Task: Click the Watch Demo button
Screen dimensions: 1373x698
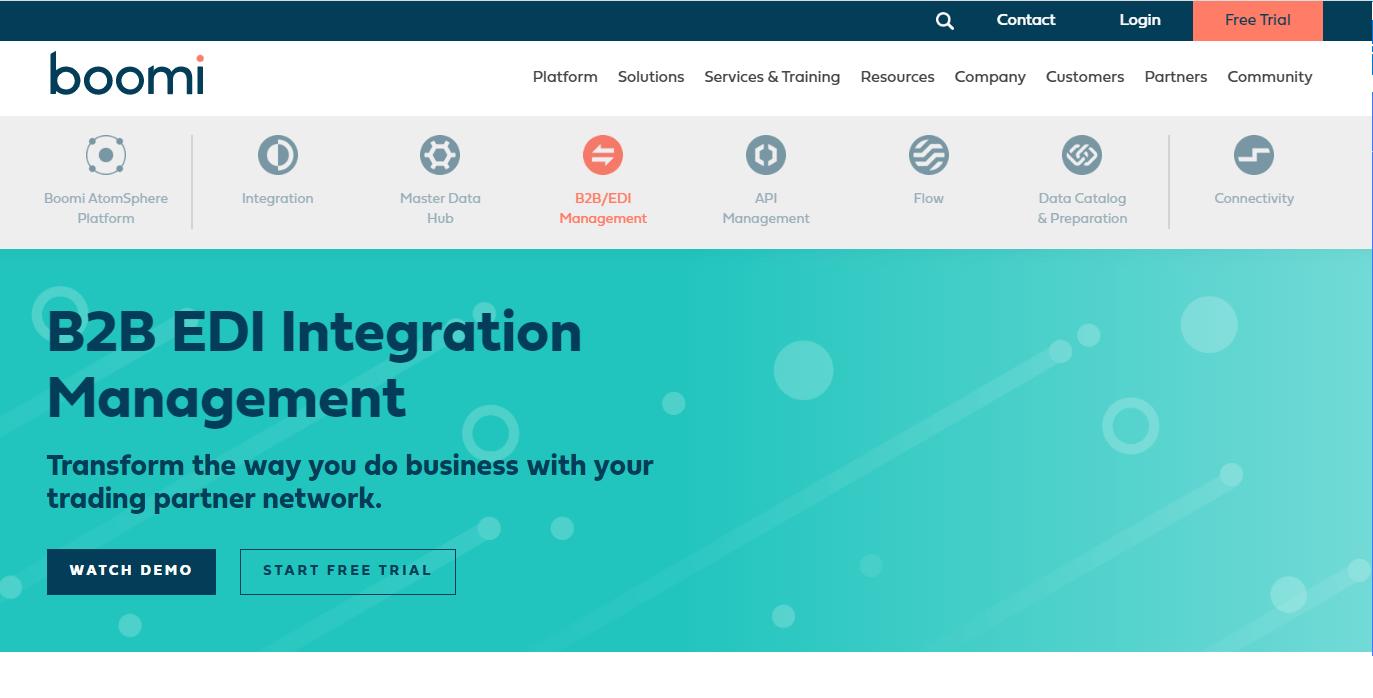Action: pos(131,571)
